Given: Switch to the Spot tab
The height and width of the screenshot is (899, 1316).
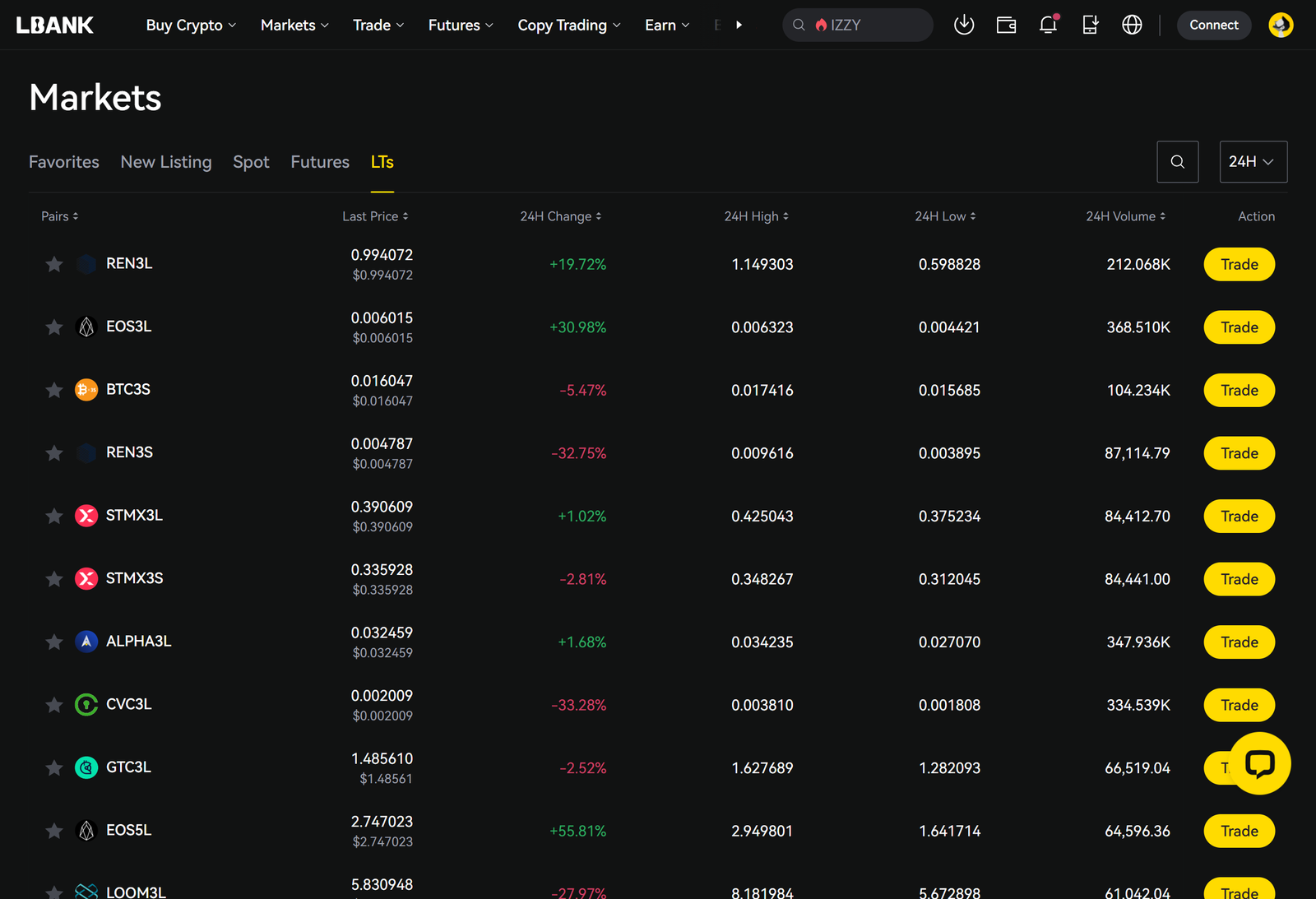Looking at the screenshot, I should 251,162.
